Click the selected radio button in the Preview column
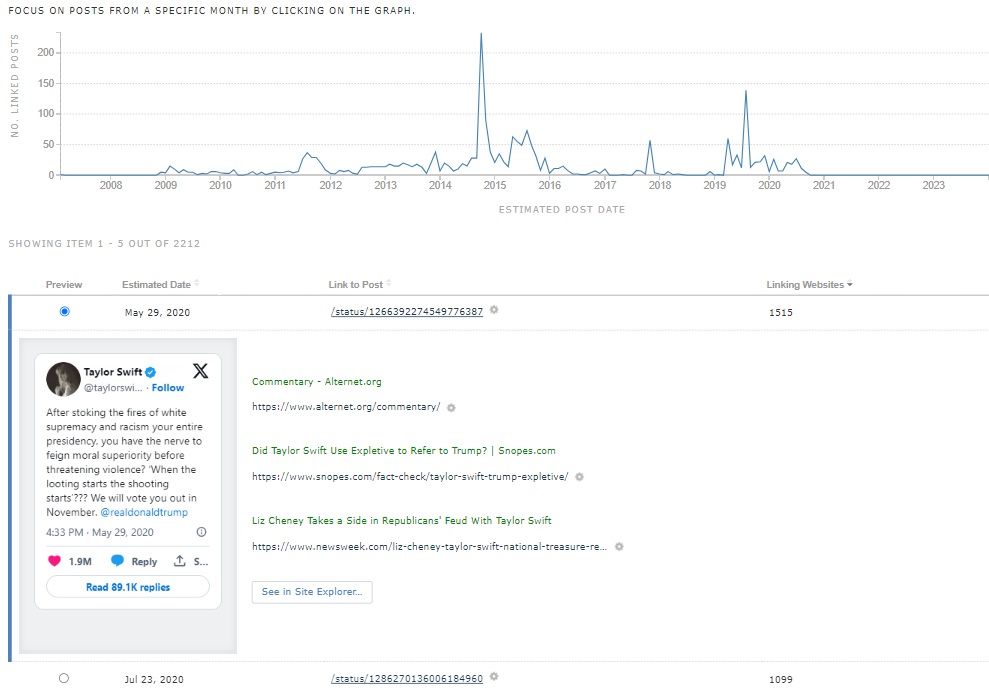This screenshot has width=989, height=695. pyautogui.click(x=64, y=311)
